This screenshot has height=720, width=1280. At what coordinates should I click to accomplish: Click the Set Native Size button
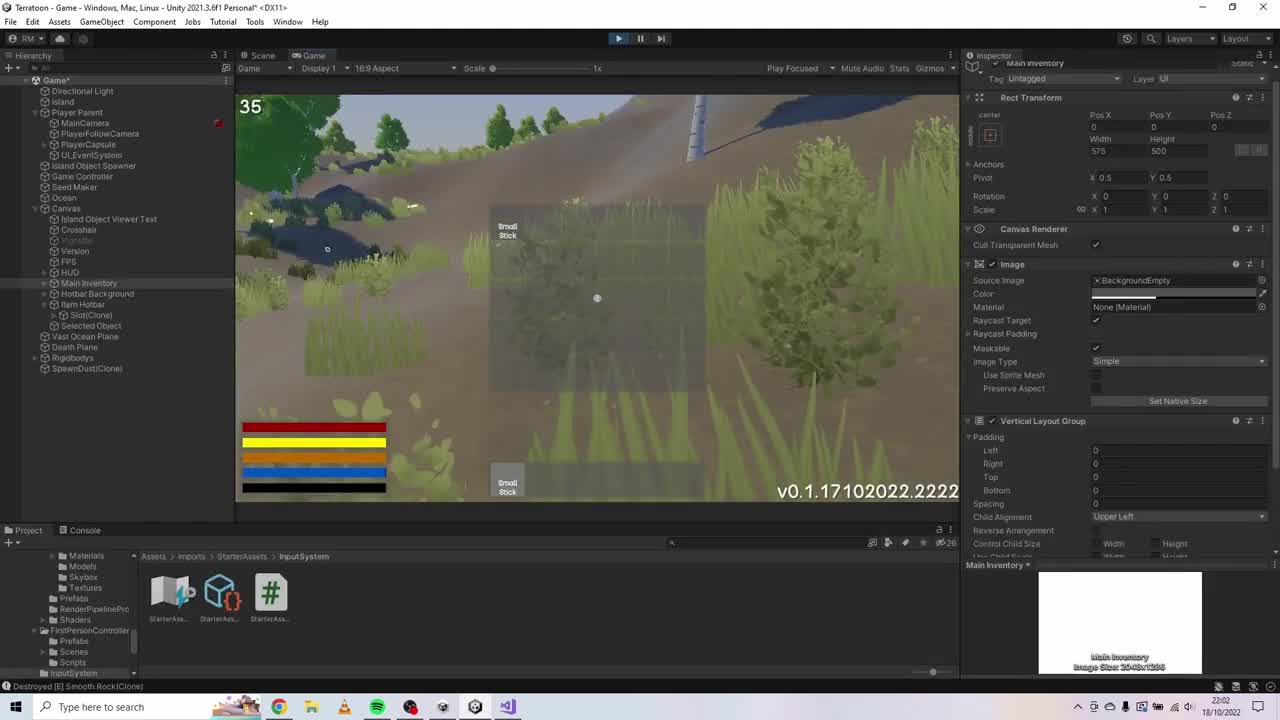1178,400
